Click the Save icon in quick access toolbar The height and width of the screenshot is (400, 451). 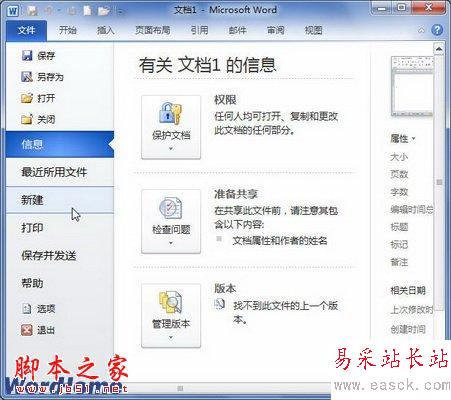(32, 11)
